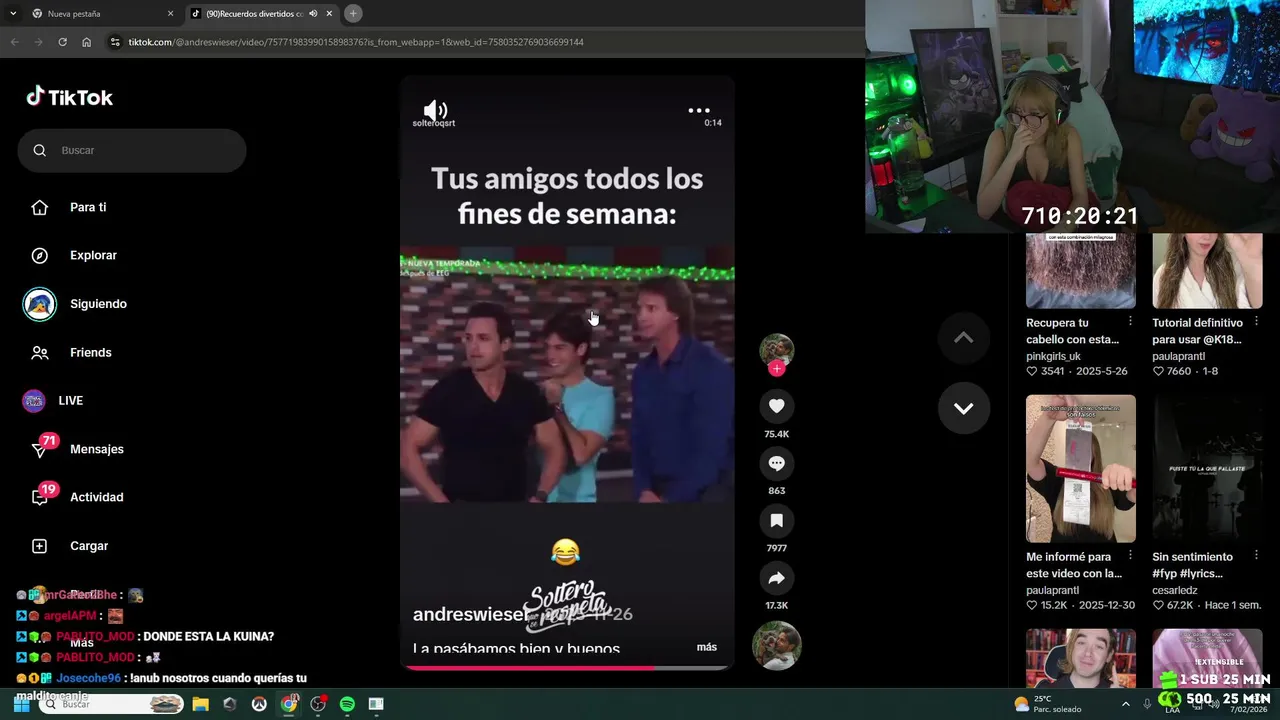Click the people icon beside Friends
Viewport: 1280px width, 720px height.
click(40, 352)
